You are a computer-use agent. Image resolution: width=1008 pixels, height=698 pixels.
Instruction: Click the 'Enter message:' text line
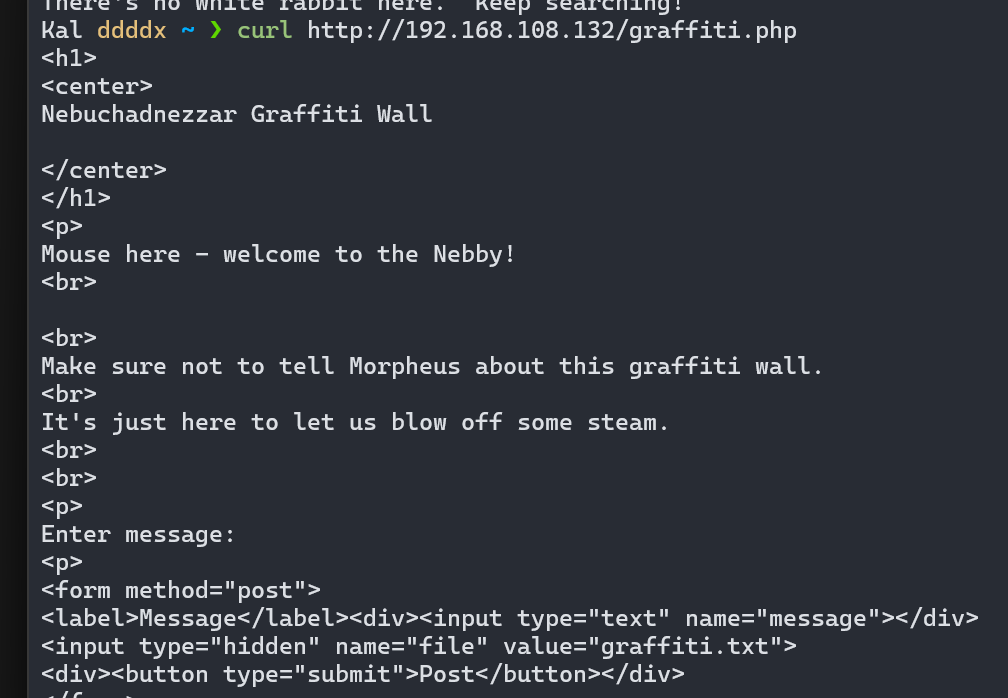click(x=138, y=534)
